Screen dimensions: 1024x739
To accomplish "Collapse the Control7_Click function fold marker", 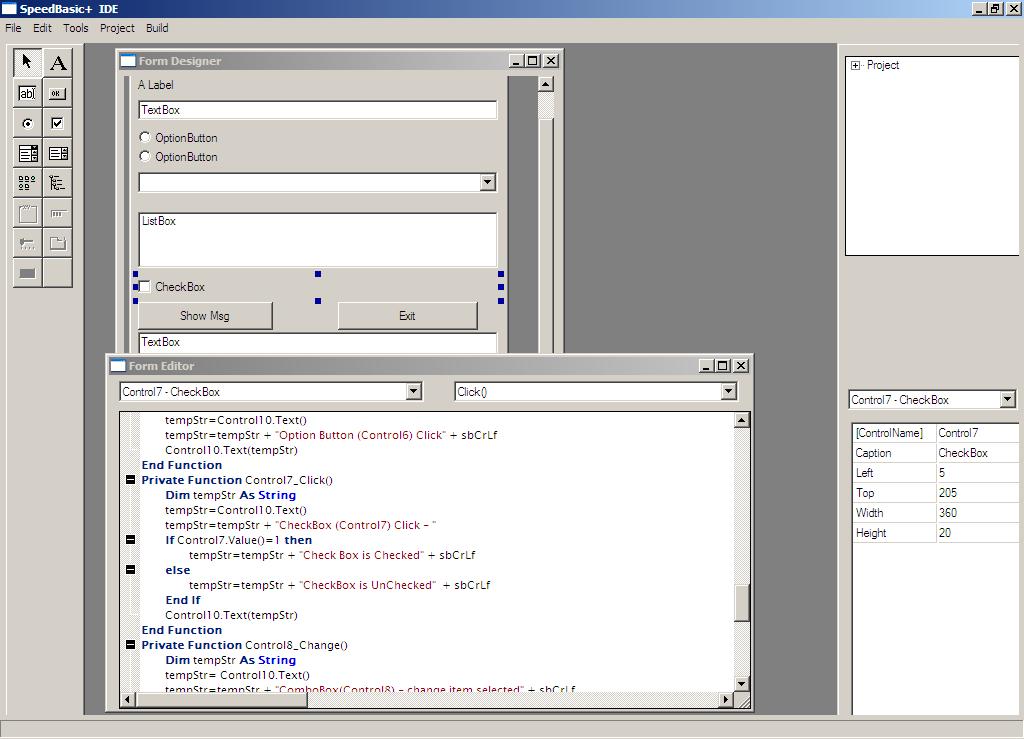I will point(131,480).
